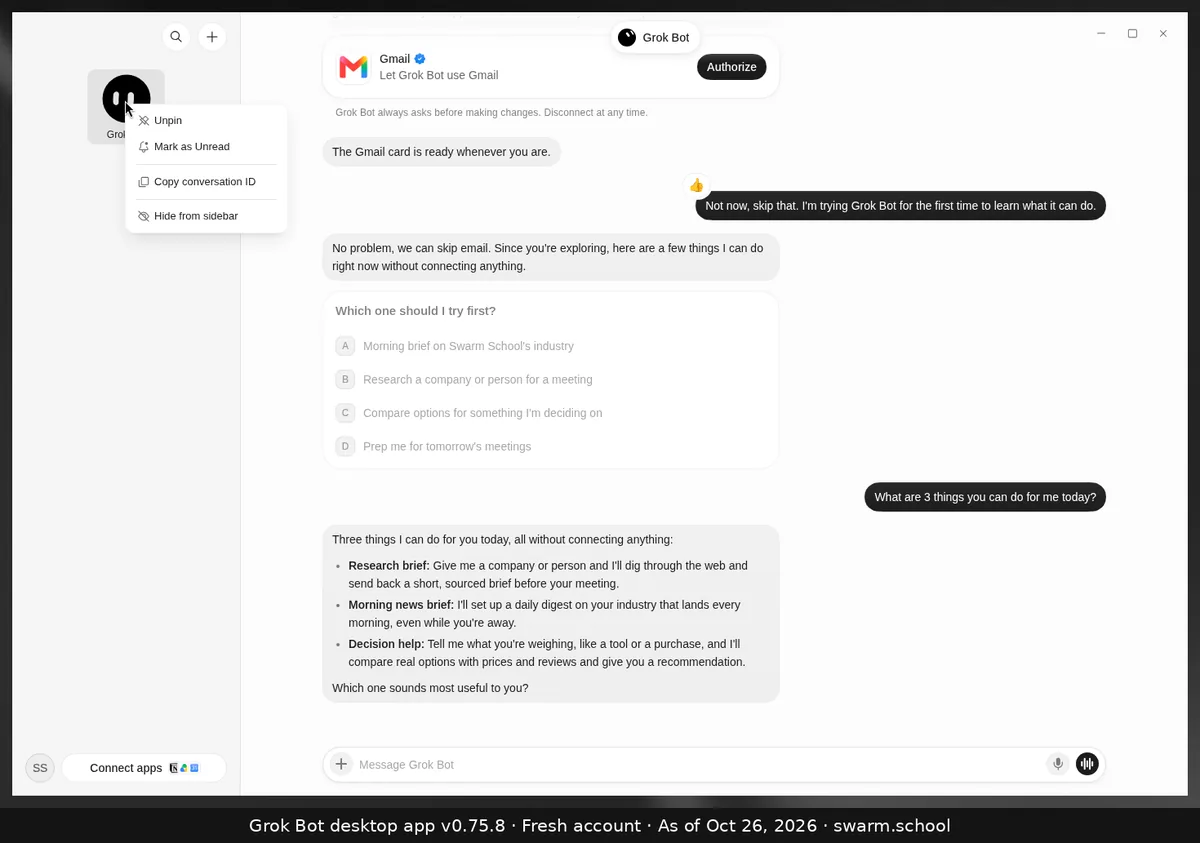The width and height of the screenshot is (1200, 843).
Task: Authorize Gmail for Grok Bot
Action: pos(732,67)
